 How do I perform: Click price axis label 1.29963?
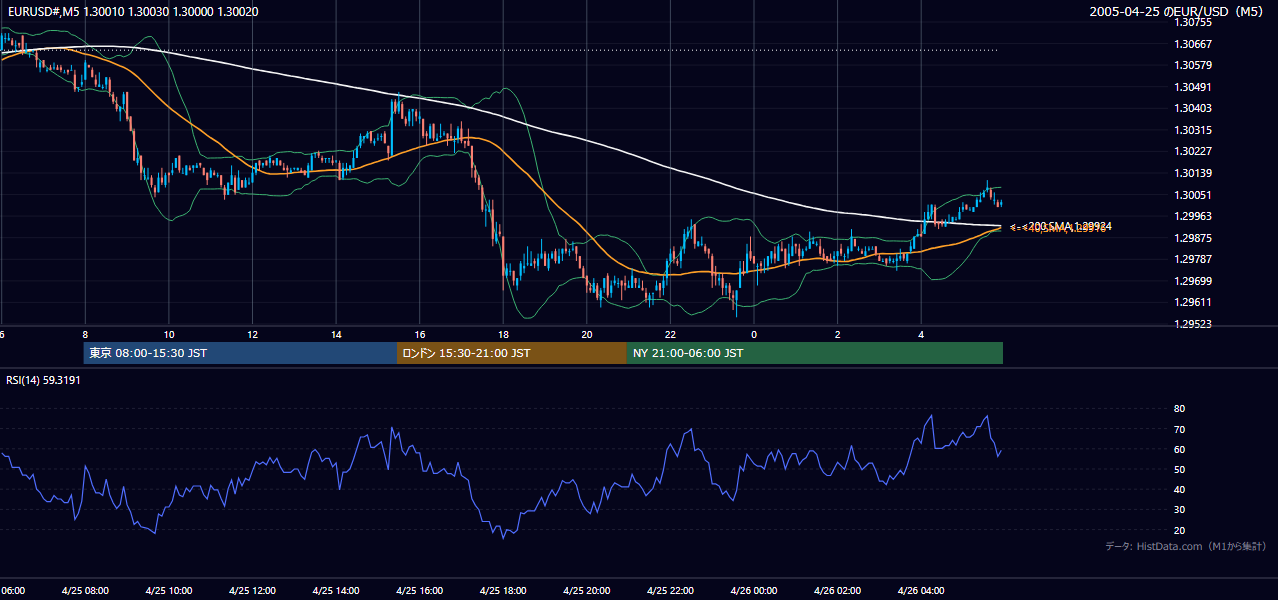pyautogui.click(x=1193, y=216)
